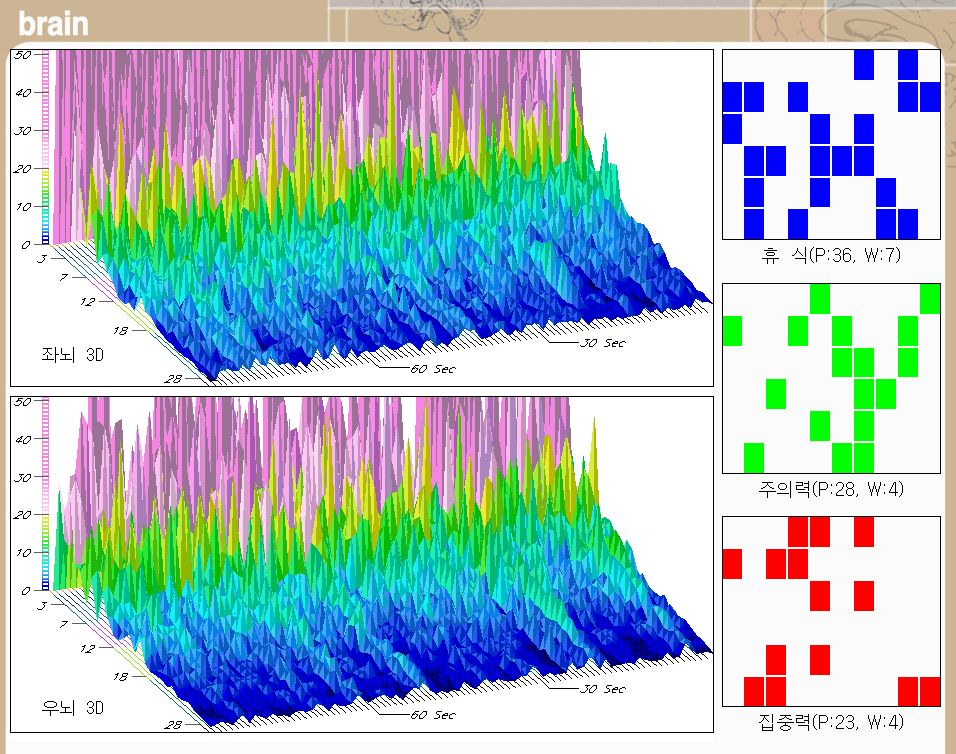Click the 휴식(P:36, W:7) caption

click(831, 256)
